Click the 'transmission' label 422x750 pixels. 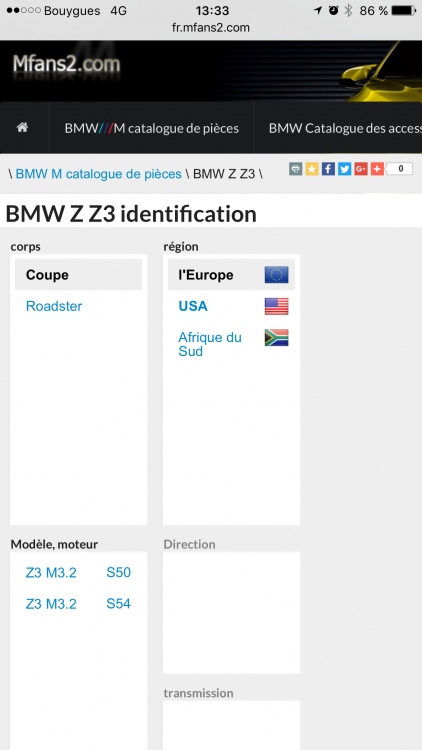(199, 693)
